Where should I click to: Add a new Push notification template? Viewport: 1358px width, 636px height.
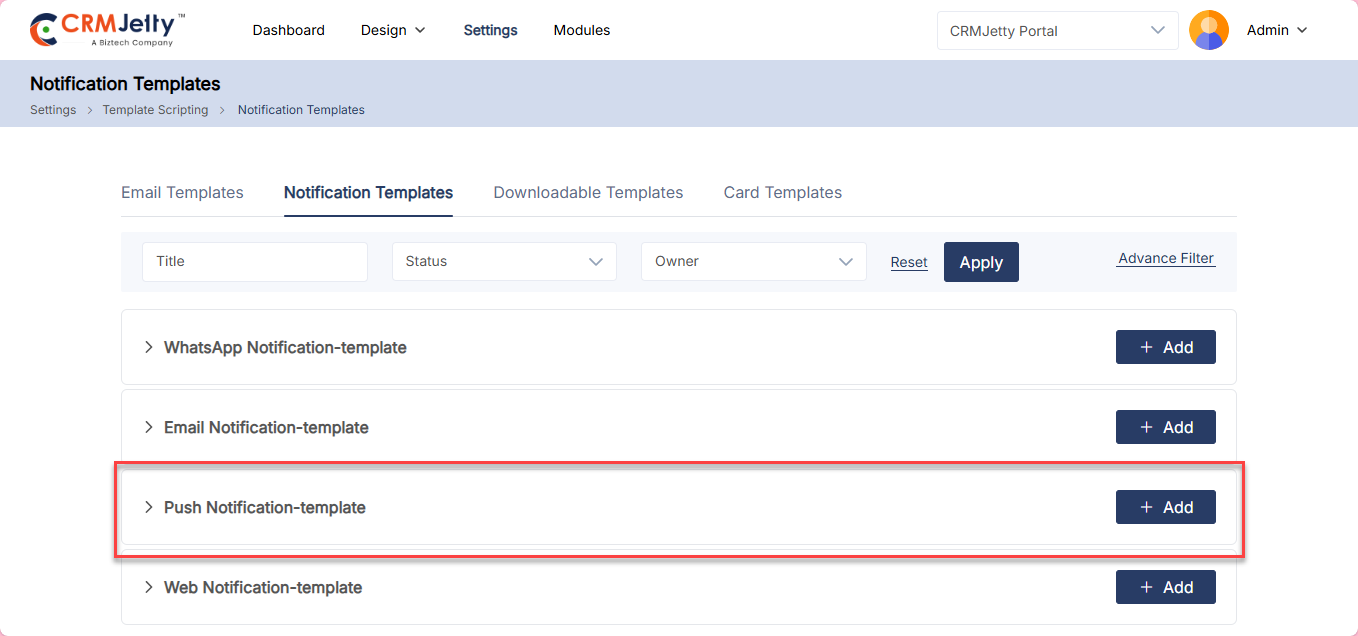[1165, 507]
